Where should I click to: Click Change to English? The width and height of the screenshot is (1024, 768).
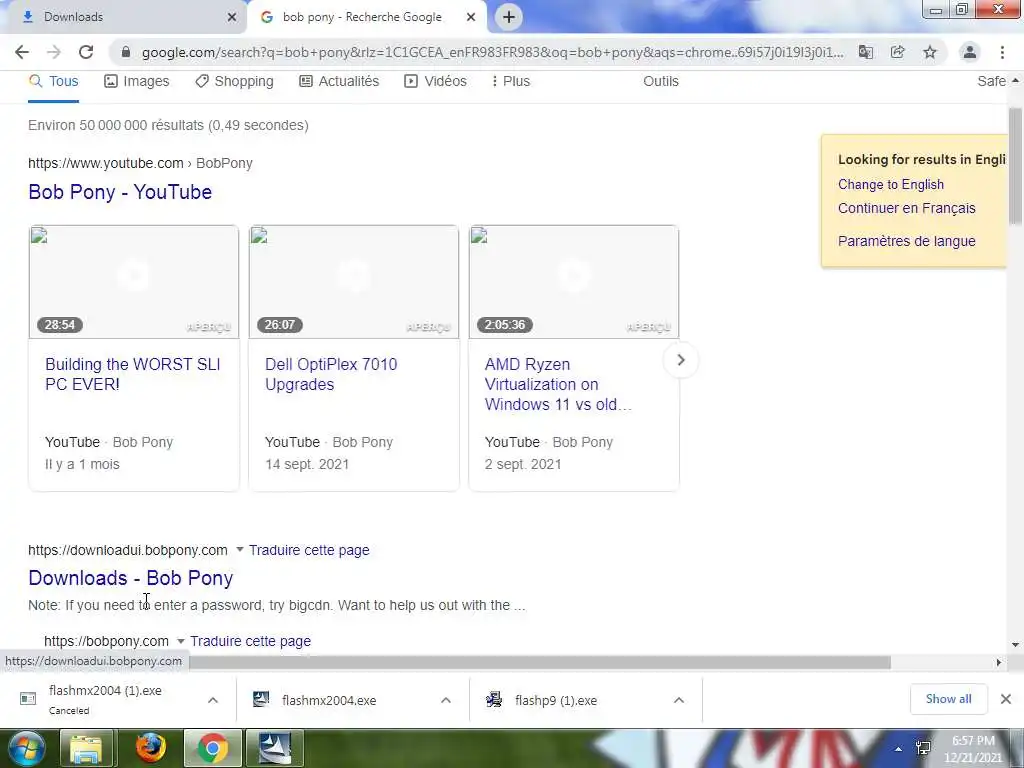pyautogui.click(x=891, y=184)
